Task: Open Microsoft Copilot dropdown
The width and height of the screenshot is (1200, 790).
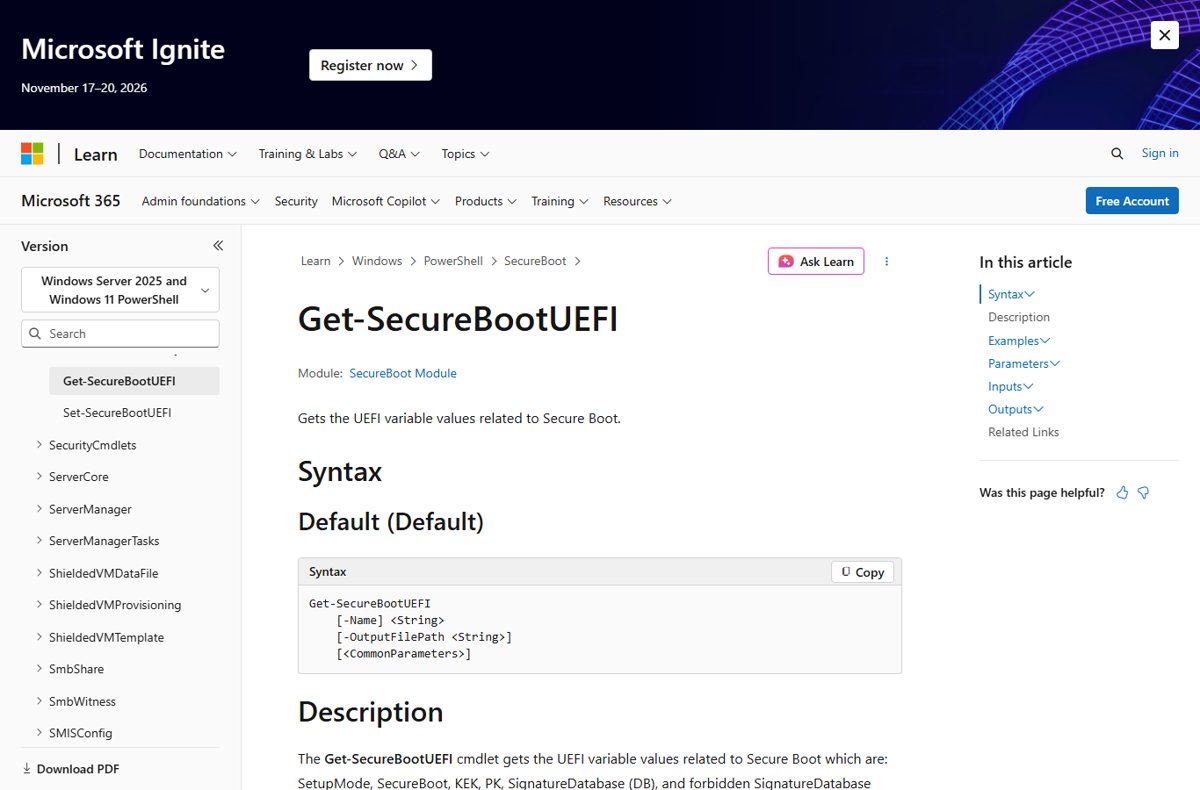Action: pyautogui.click(x=386, y=201)
